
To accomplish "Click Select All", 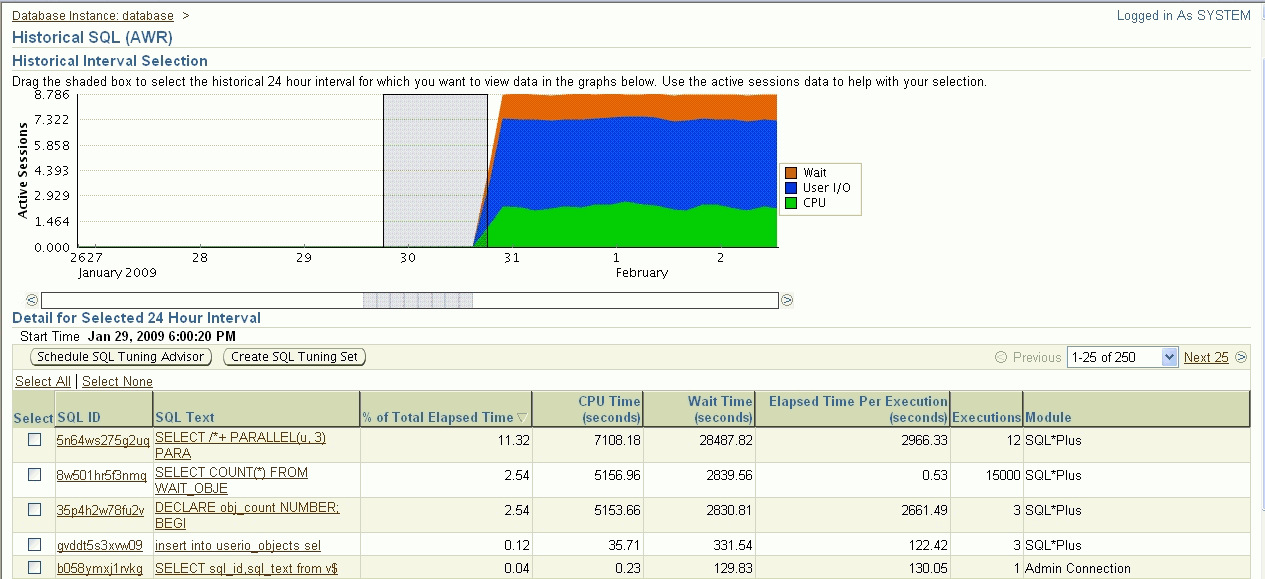I will pyautogui.click(x=43, y=381).
